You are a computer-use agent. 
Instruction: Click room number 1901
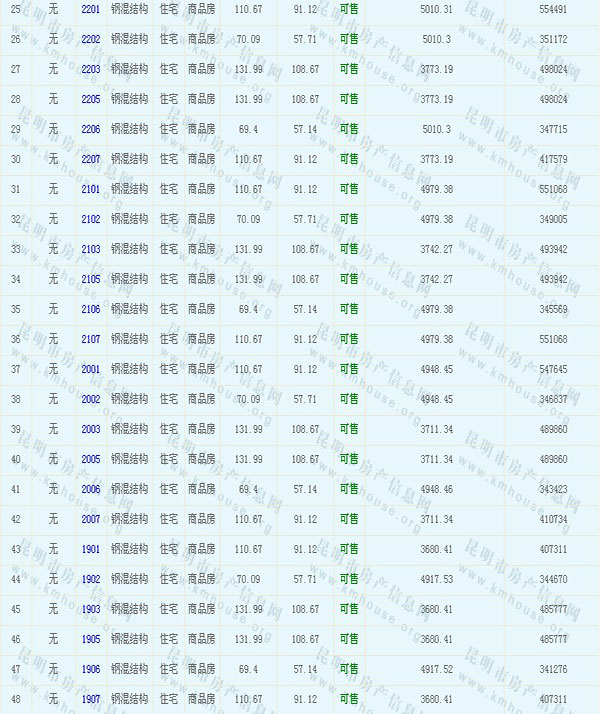91,549
